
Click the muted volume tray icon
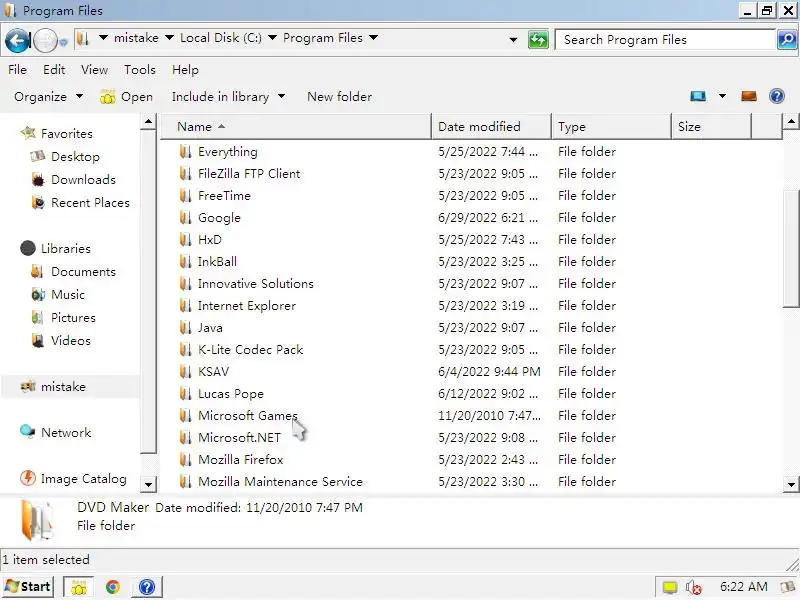point(693,587)
